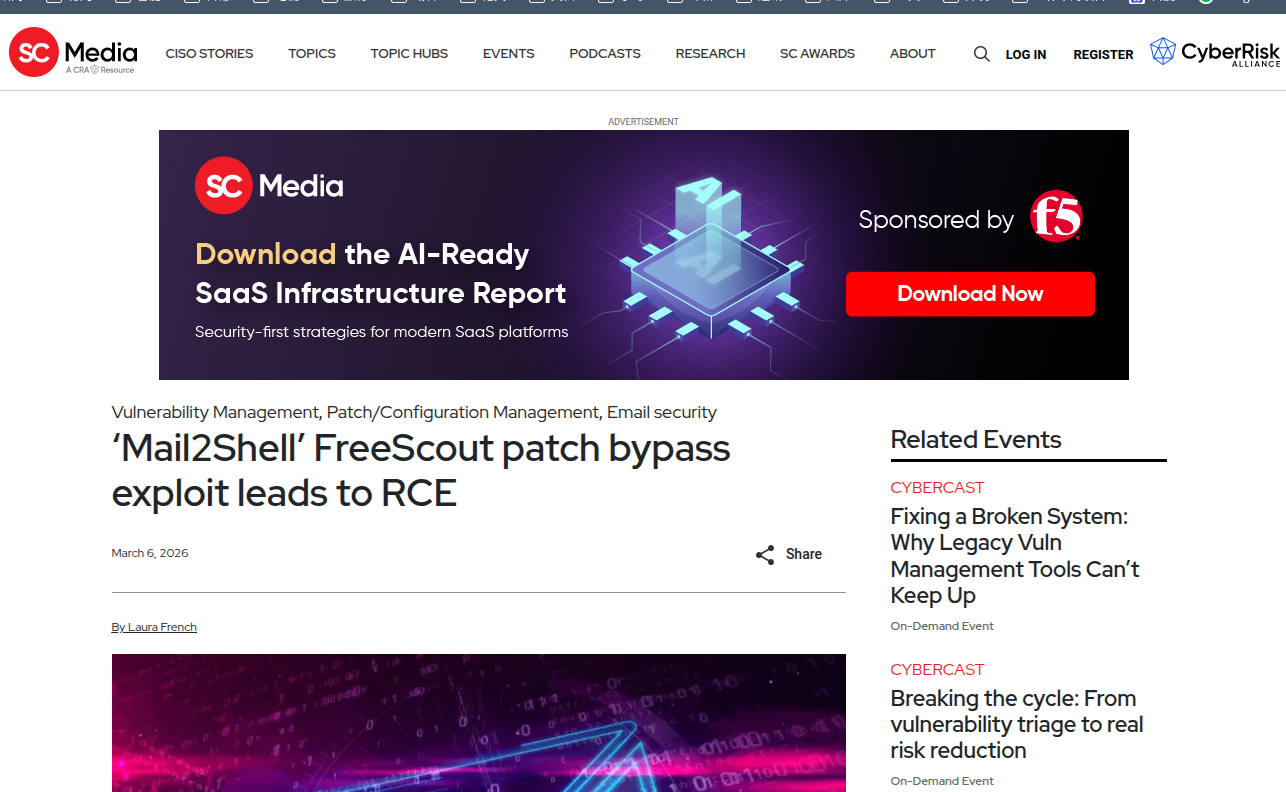Screen dimensions: 1286x792
Task: Click 'On-Demand Event' under 'Breaking the cycle'
Action: pos(942,781)
